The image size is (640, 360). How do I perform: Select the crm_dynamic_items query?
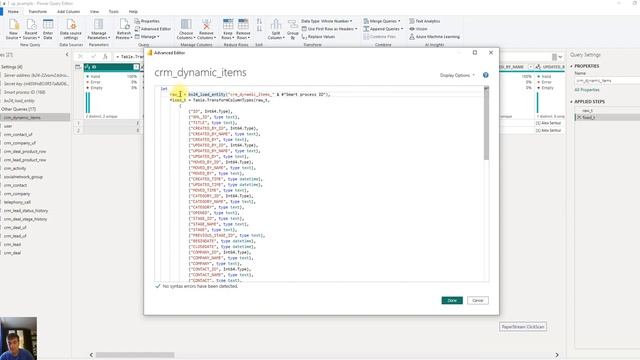[x=35, y=118]
